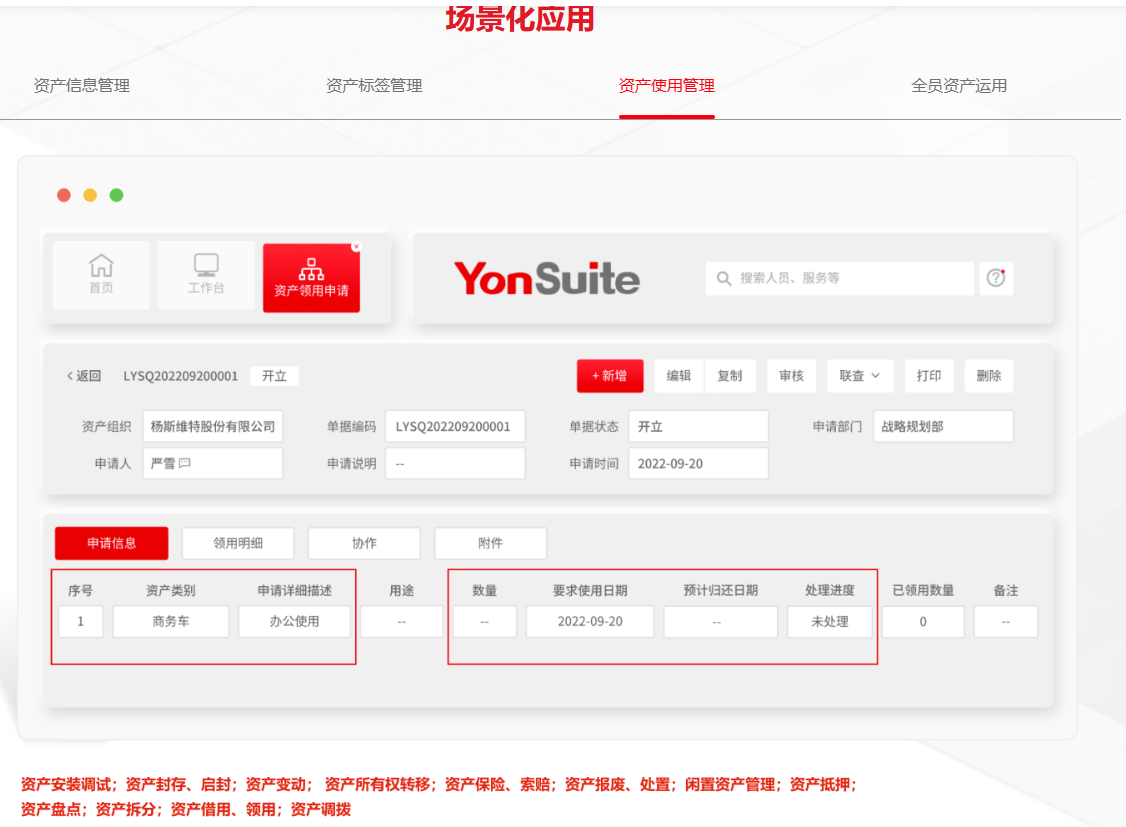
Task: Click the red 新增 button
Action: point(610,376)
